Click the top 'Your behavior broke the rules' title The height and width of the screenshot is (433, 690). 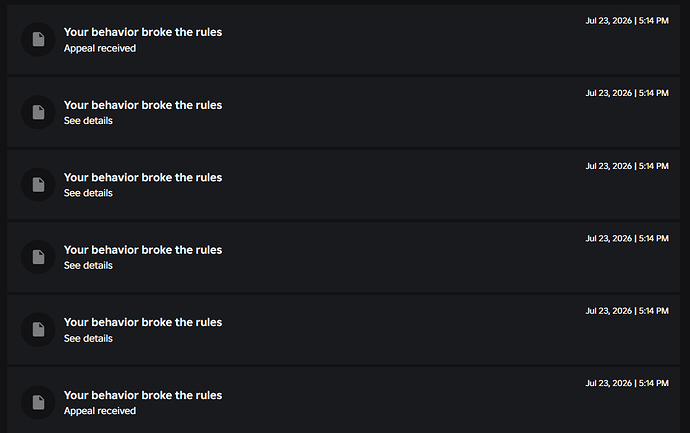tap(143, 32)
